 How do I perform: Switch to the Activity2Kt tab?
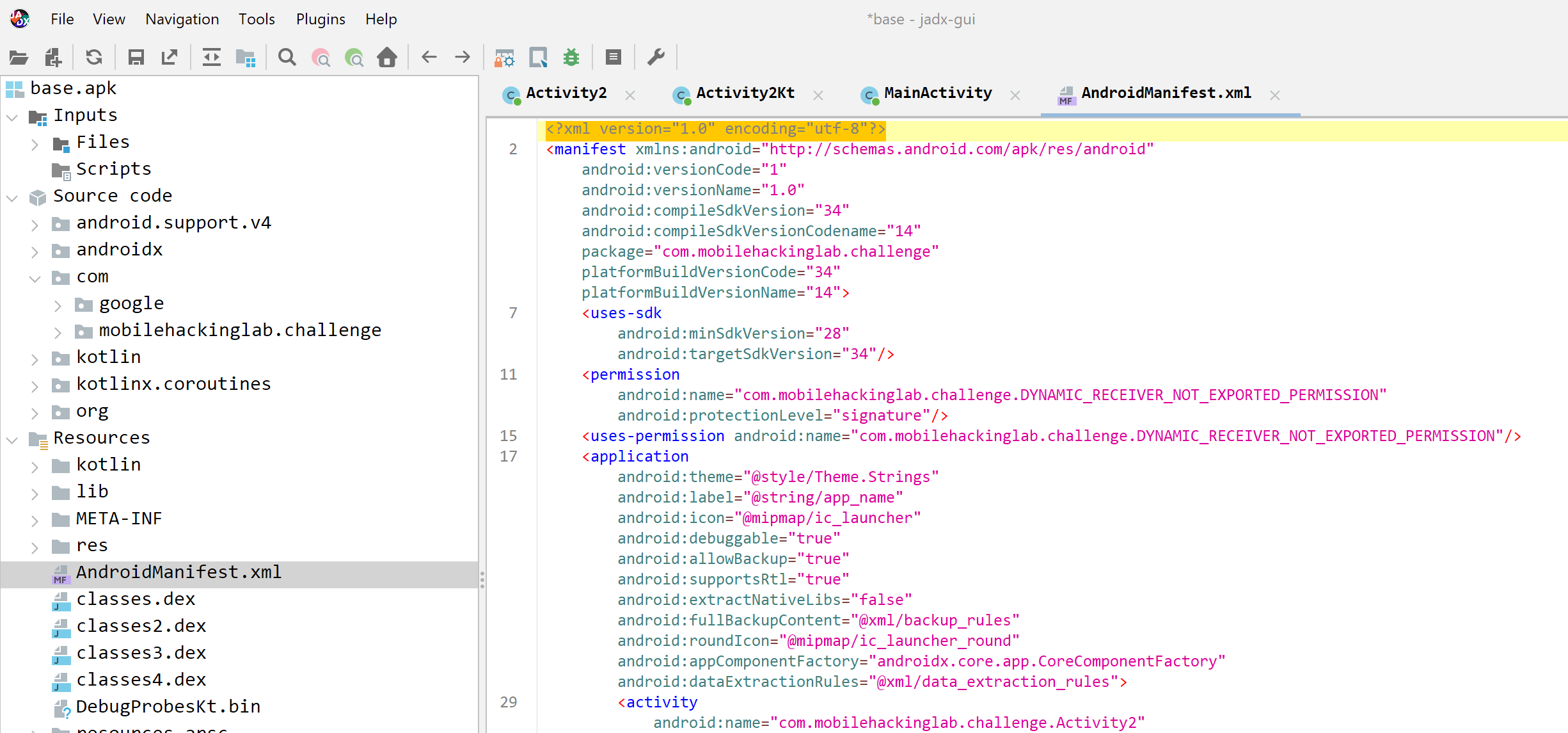coord(745,93)
